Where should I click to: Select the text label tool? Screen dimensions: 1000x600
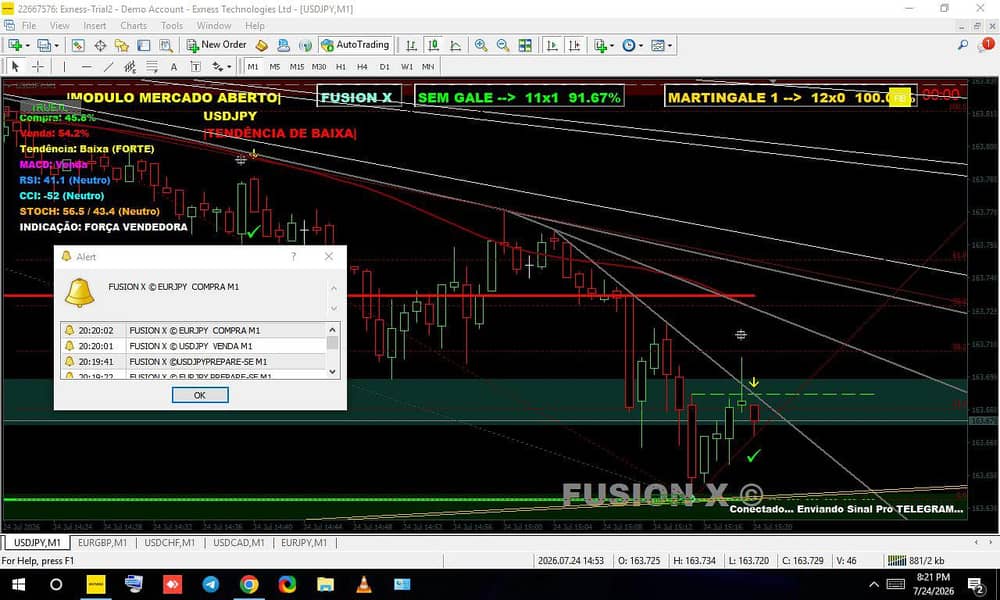[196, 66]
